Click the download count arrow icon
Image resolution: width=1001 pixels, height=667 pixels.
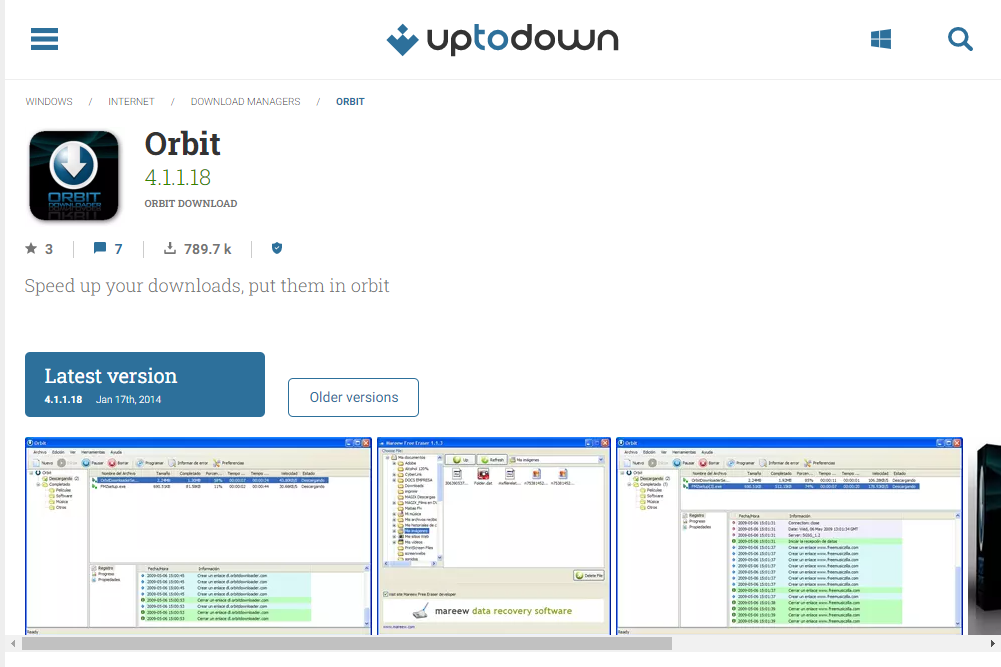[x=170, y=248]
